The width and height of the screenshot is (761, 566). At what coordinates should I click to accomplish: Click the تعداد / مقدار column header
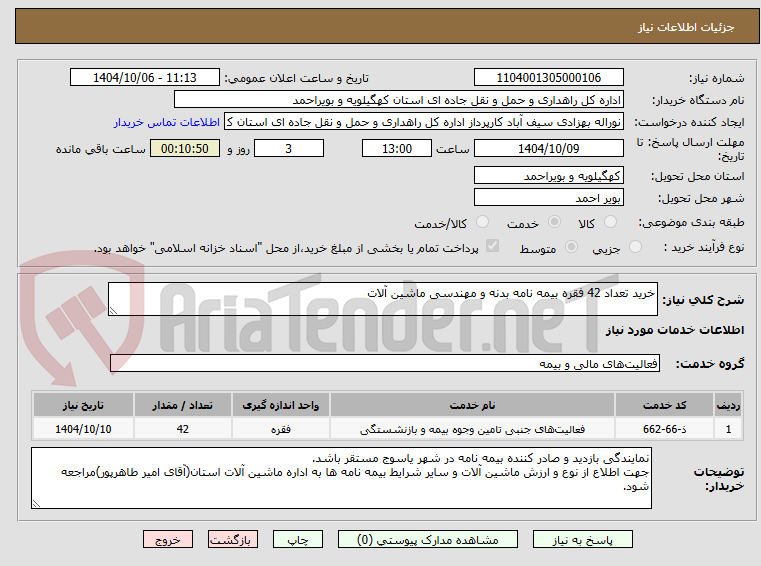pos(182,405)
